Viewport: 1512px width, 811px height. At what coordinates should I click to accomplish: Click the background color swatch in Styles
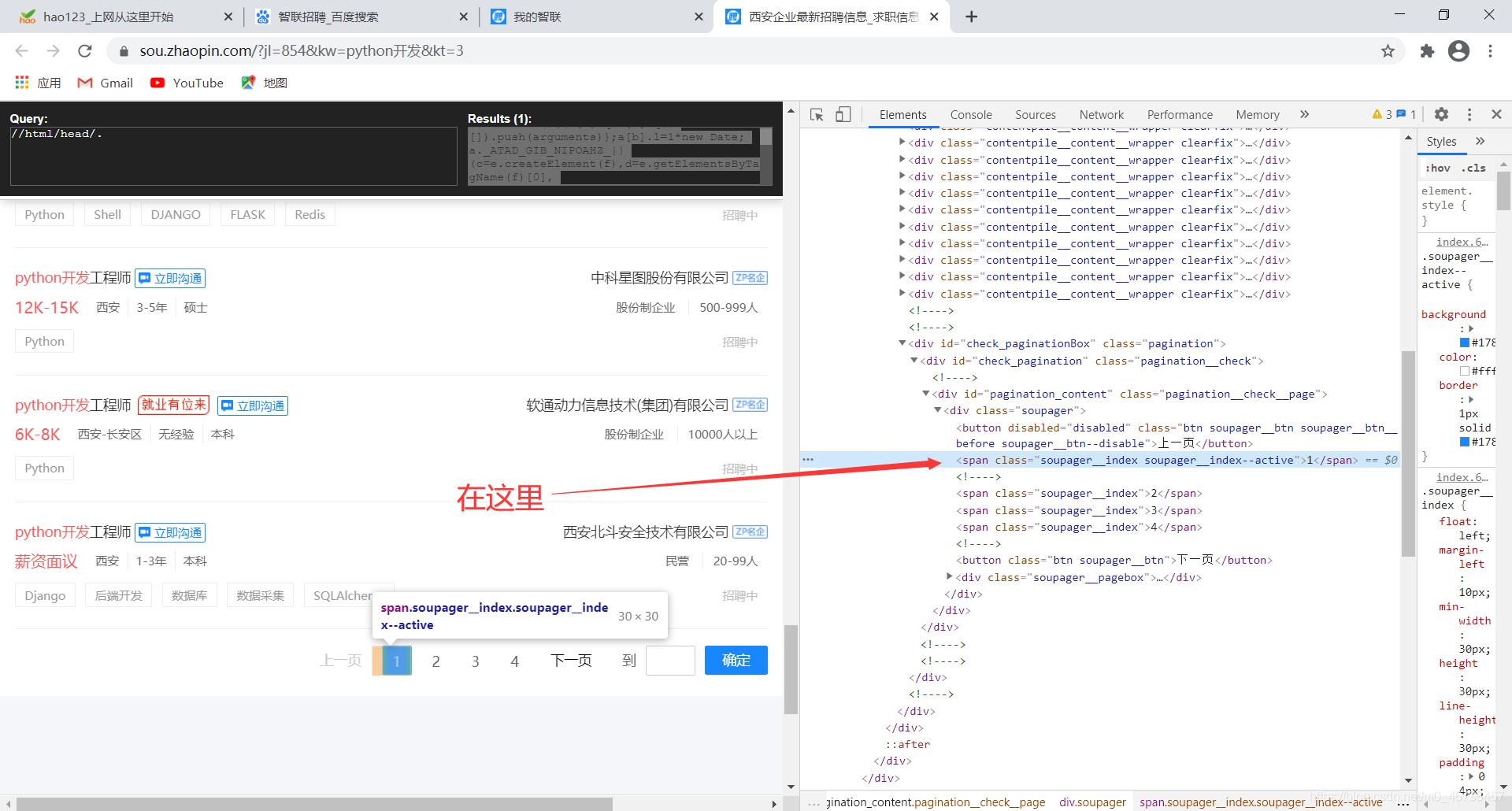[x=1465, y=343]
